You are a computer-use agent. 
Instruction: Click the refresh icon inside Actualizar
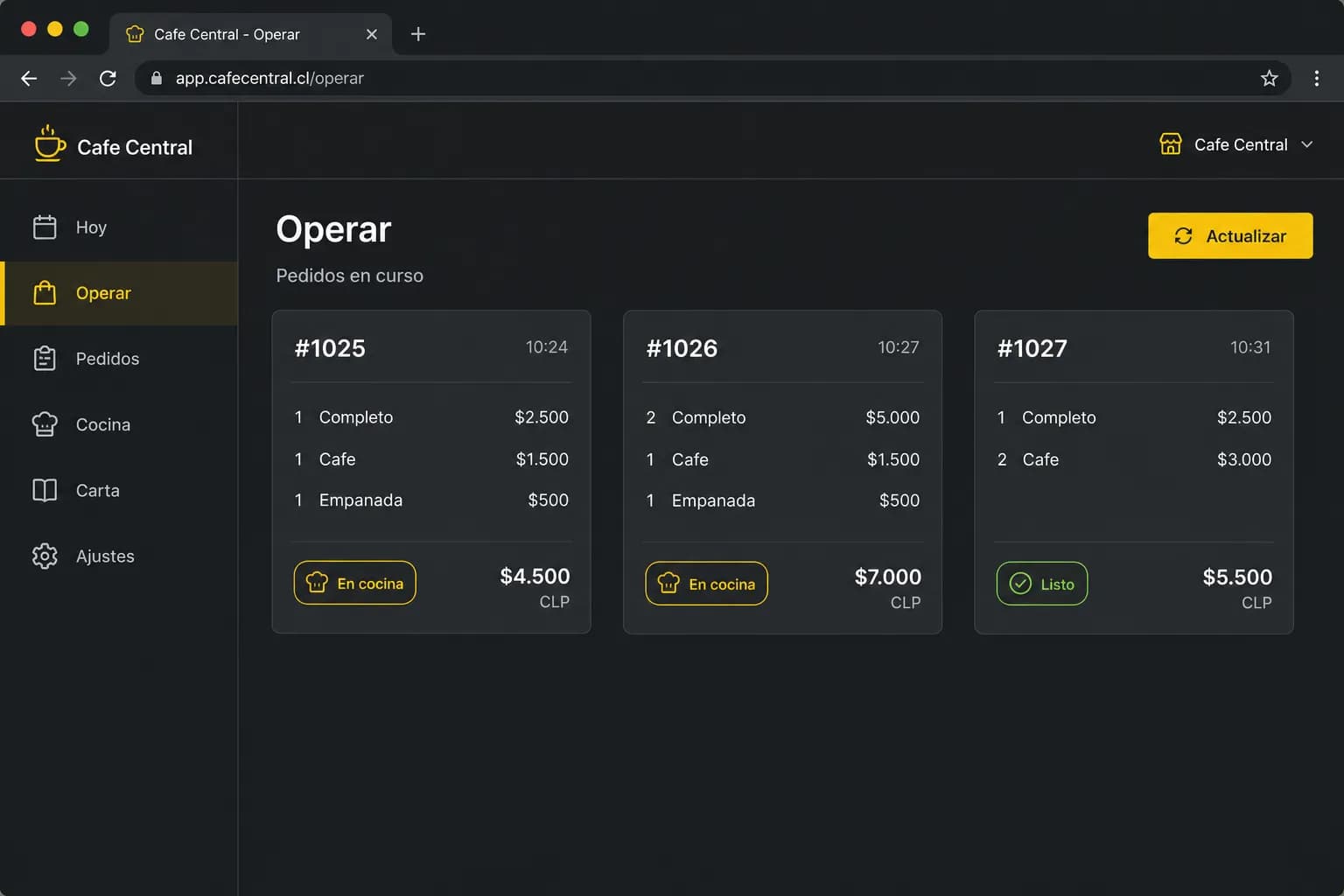[x=1184, y=236]
